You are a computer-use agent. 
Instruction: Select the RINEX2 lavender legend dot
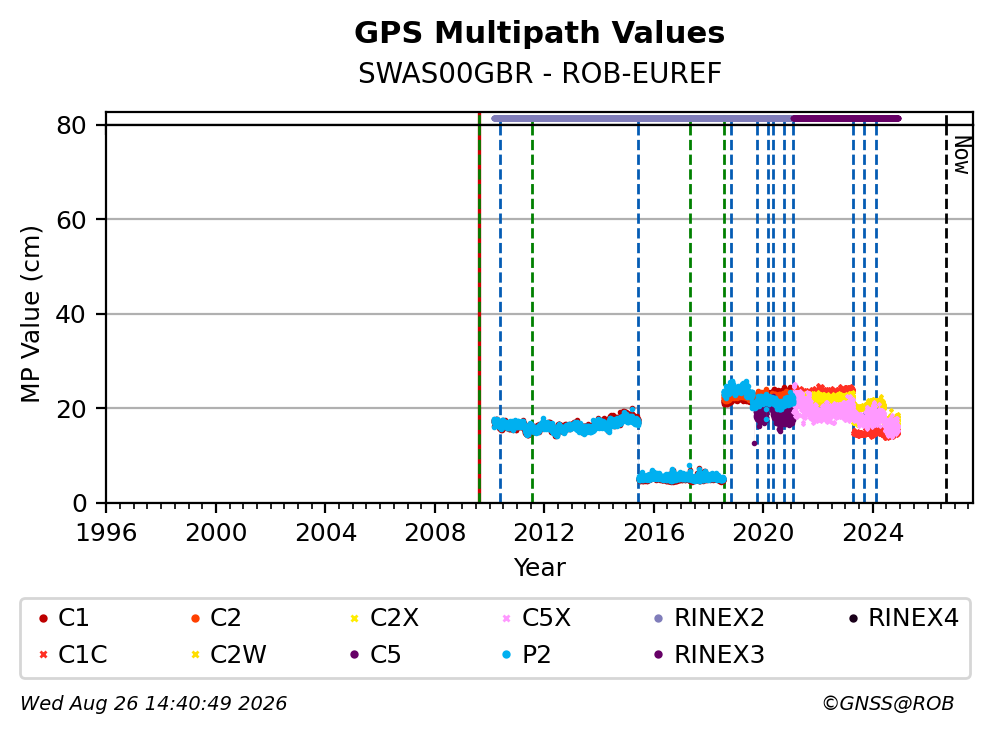(659, 618)
